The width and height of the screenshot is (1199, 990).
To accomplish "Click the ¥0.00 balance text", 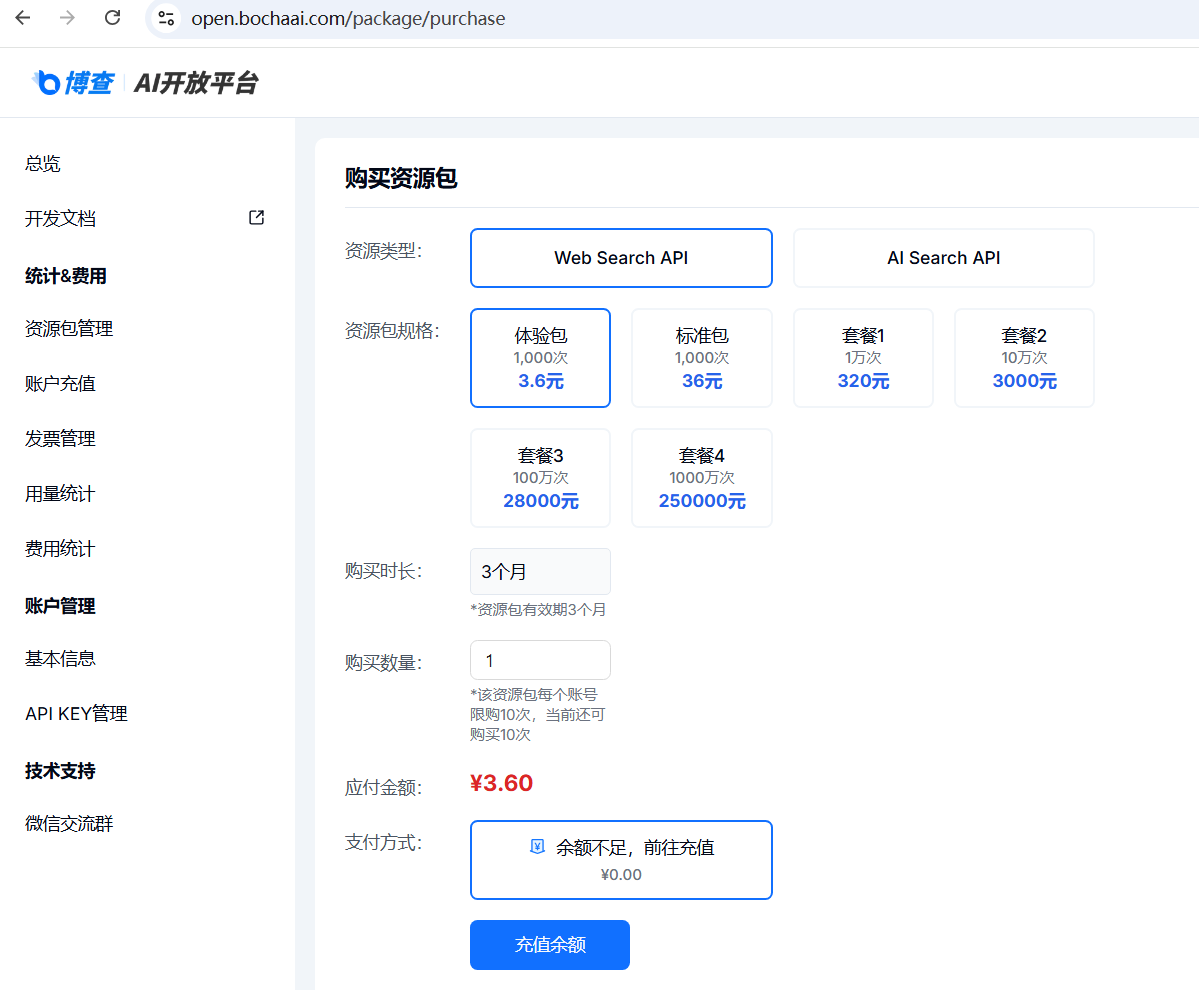I will point(621,875).
